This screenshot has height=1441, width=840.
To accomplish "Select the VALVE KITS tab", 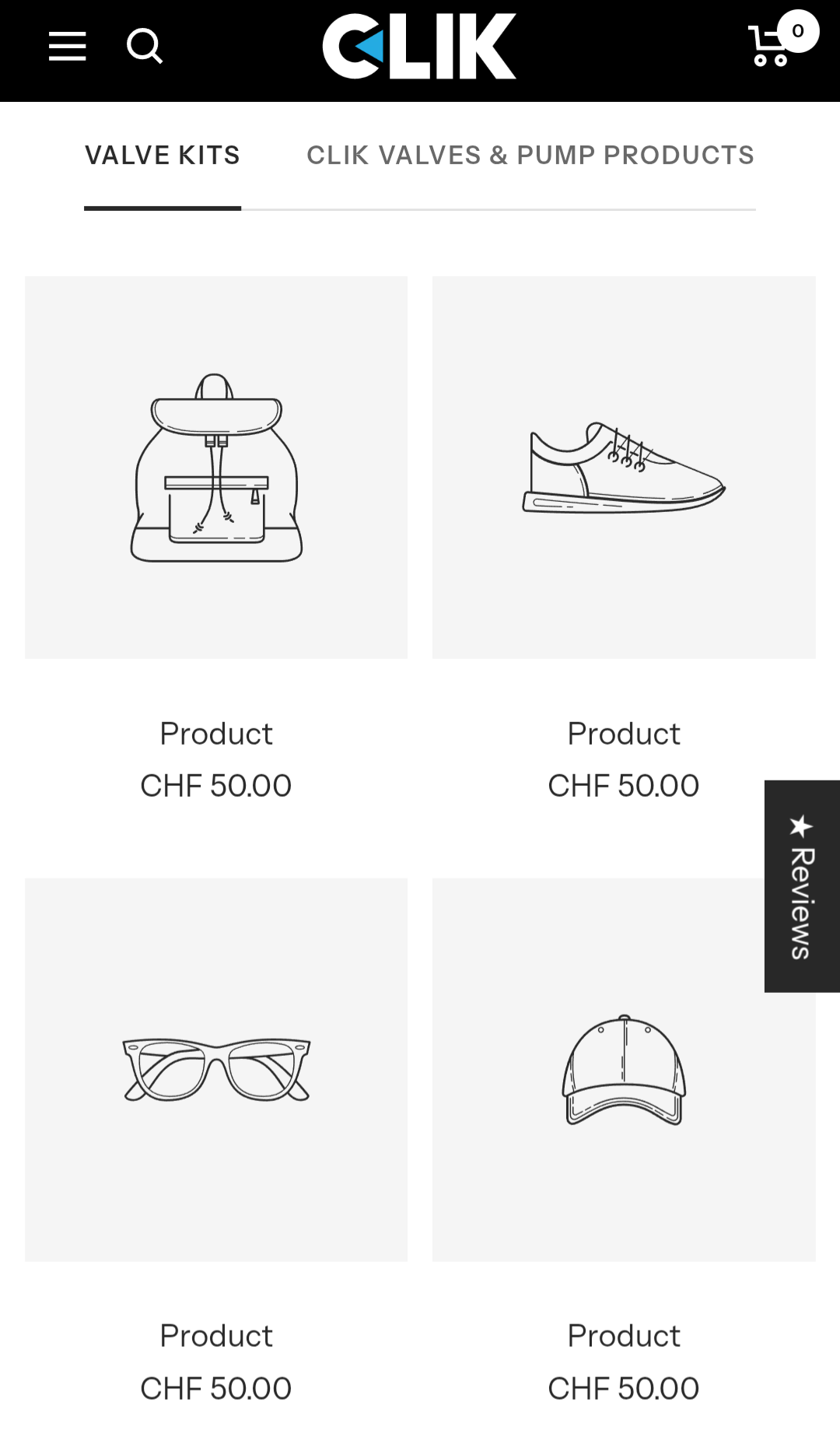I will (x=163, y=156).
